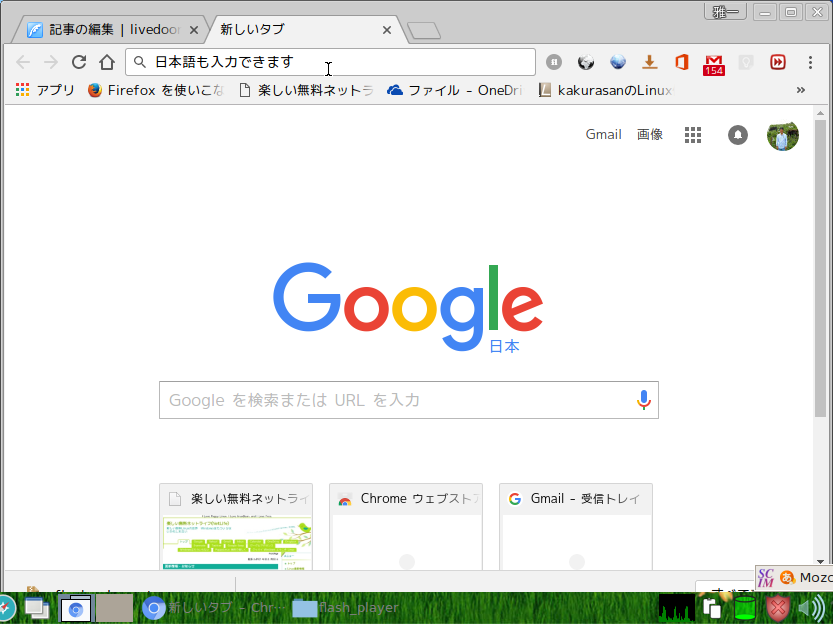Reload the current page

[x=79, y=62]
